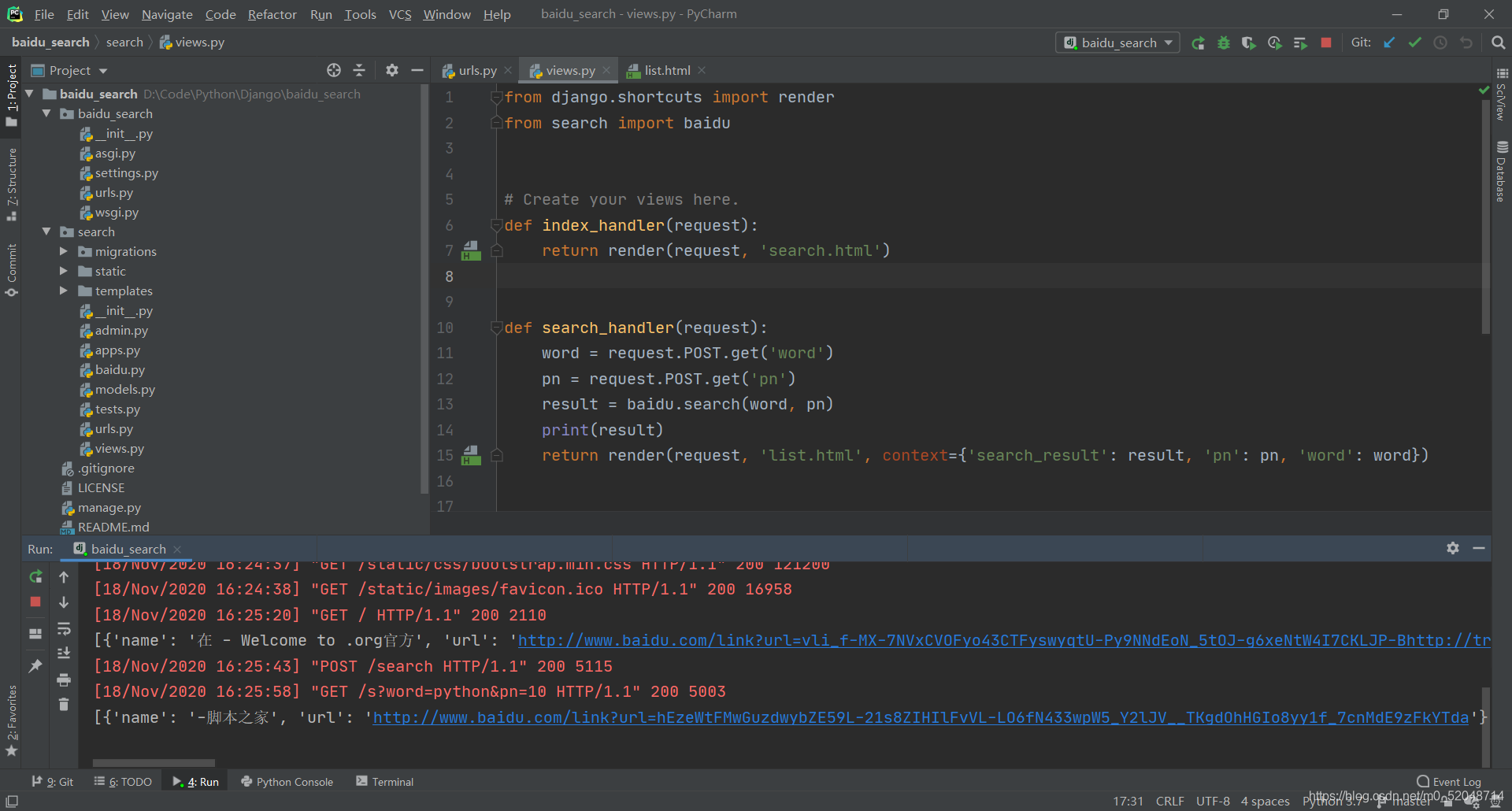Click template gutter icon on line 15

[x=471, y=455]
